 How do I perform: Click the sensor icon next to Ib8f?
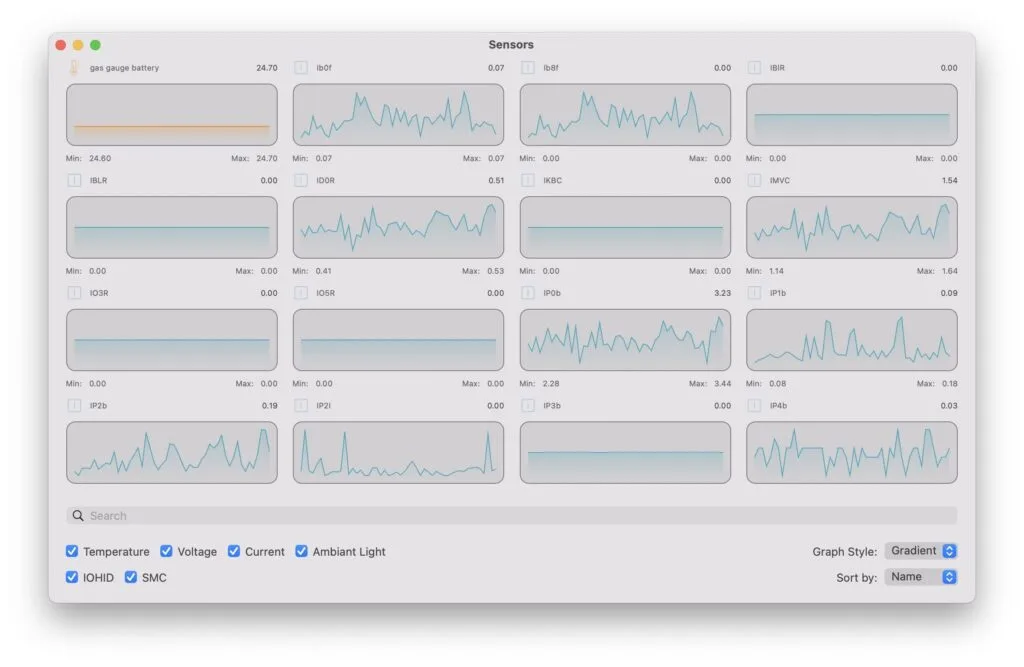click(528, 68)
